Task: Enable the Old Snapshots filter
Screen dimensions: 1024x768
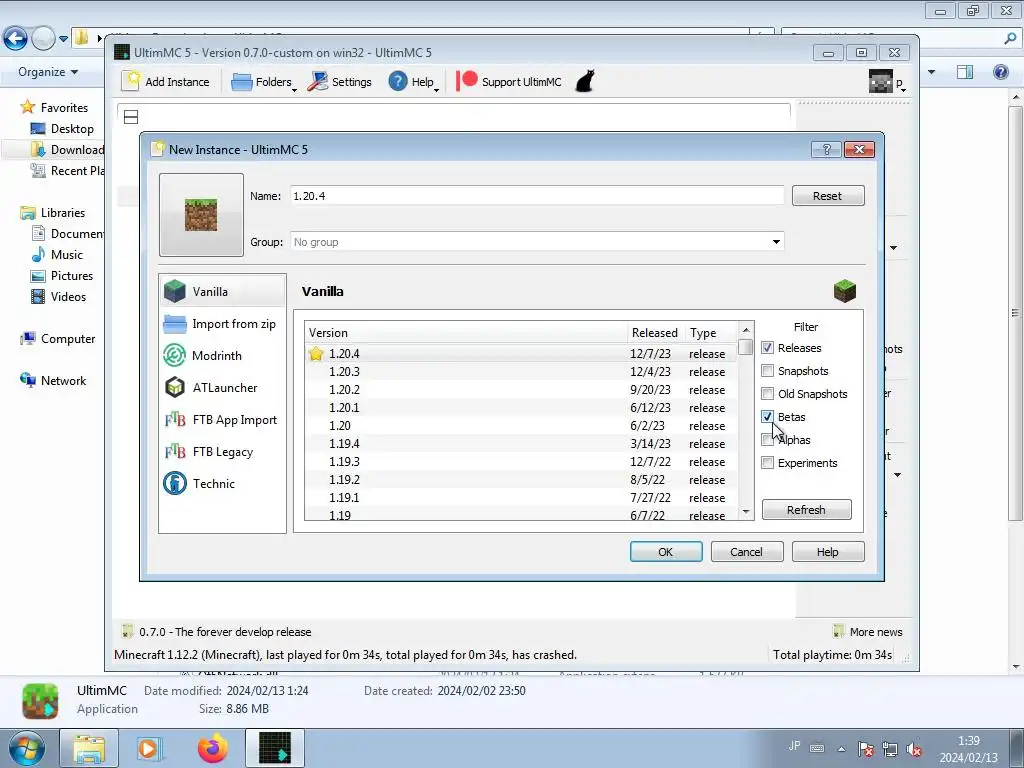Action: coord(767,394)
